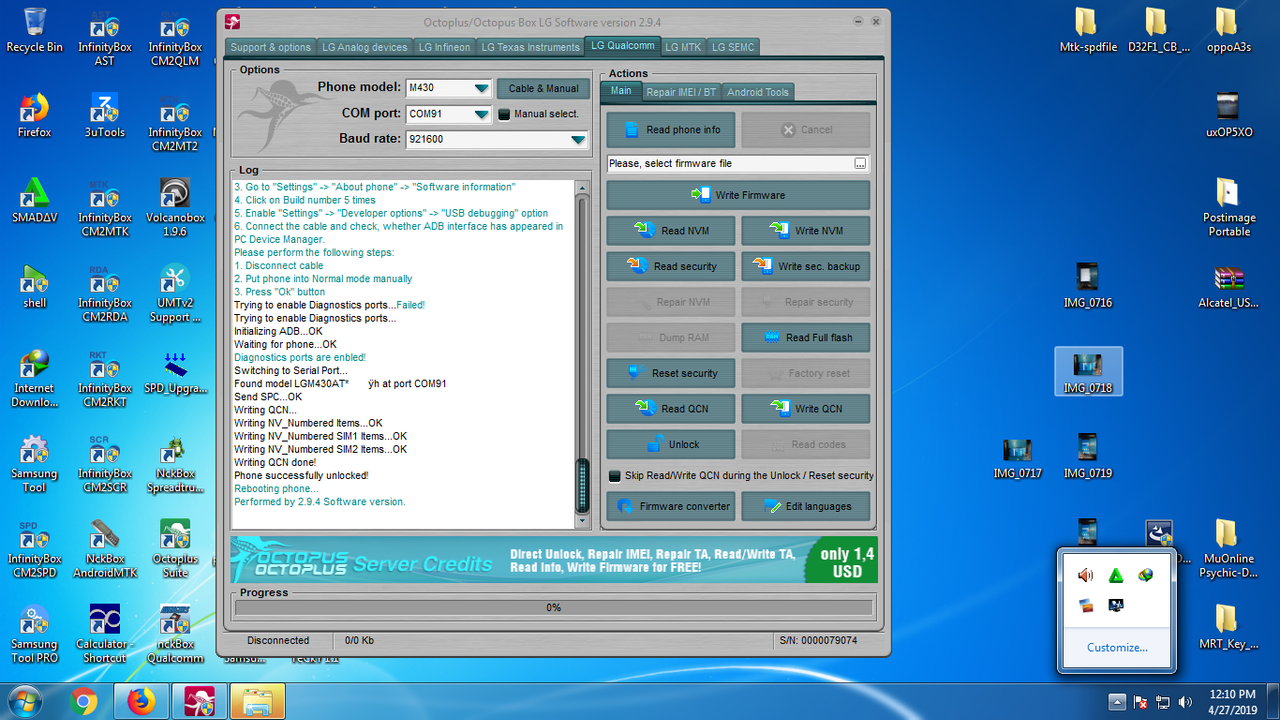Select the IMG_0718 image file on desktop

click(1088, 371)
